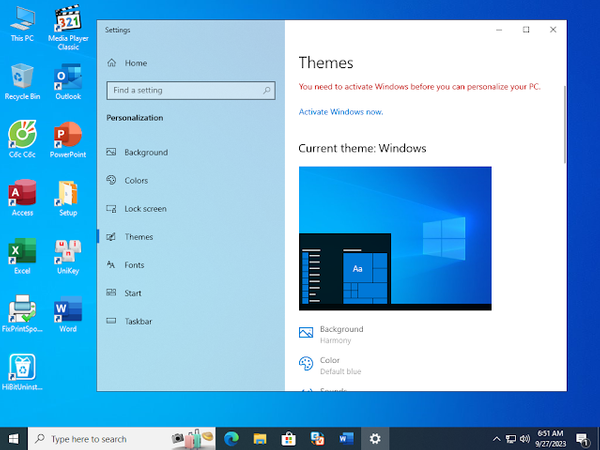Select the Excel desktop shortcut
This screenshot has width=600, height=450.
click(x=22, y=256)
